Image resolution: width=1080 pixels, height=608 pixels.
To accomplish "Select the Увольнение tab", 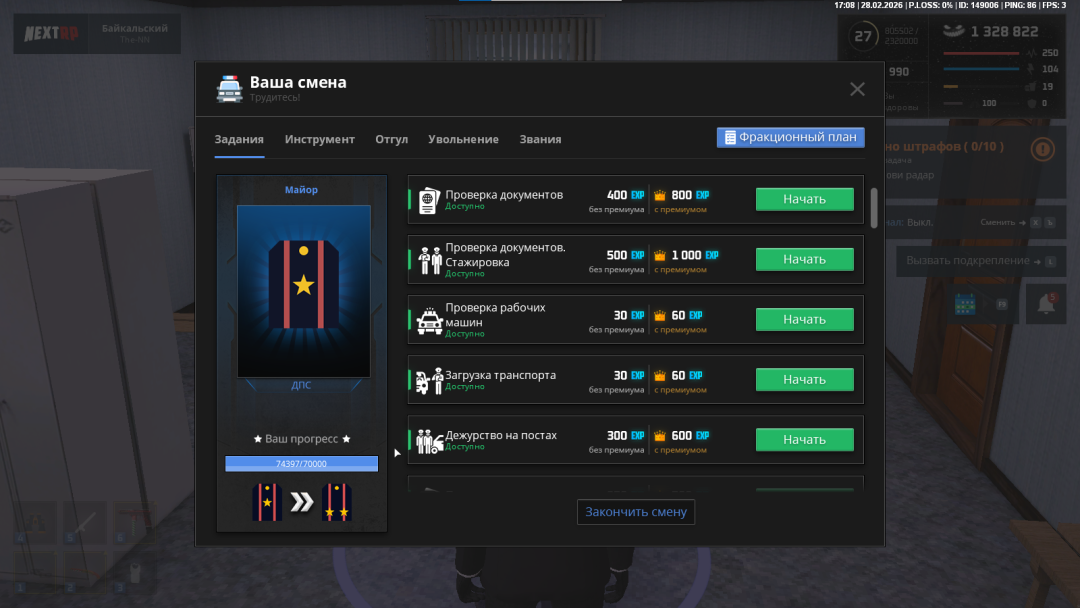I will click(x=463, y=139).
